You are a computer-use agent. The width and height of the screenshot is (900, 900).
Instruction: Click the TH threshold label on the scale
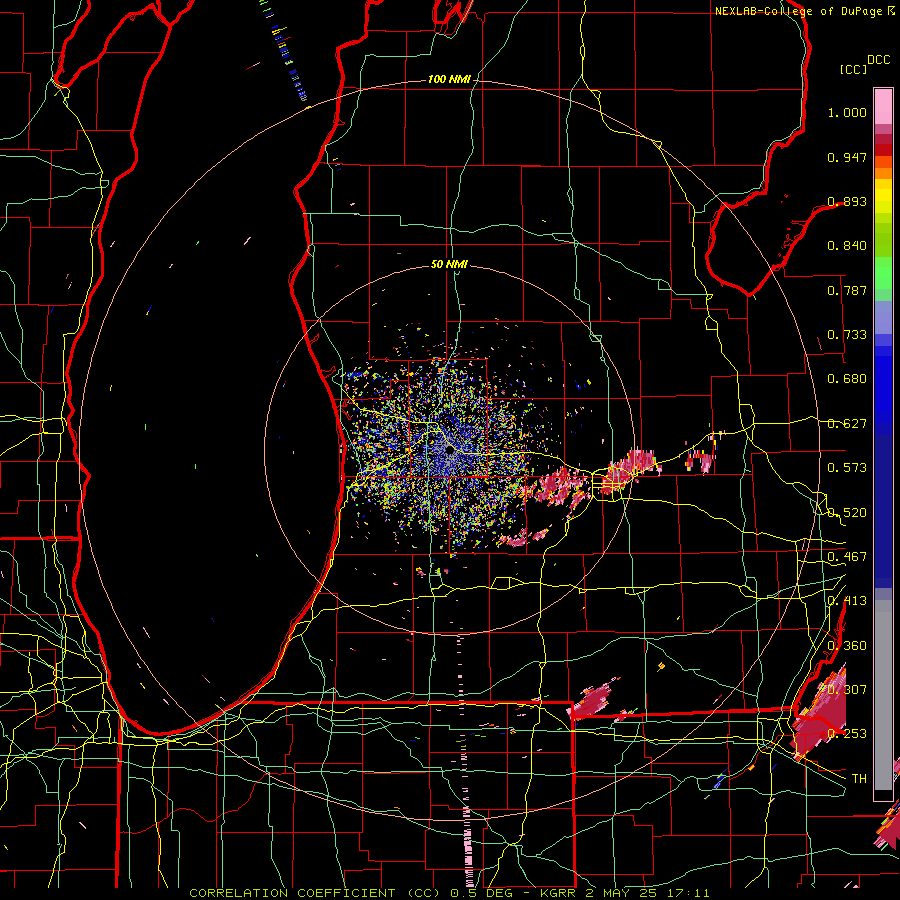pos(859,779)
